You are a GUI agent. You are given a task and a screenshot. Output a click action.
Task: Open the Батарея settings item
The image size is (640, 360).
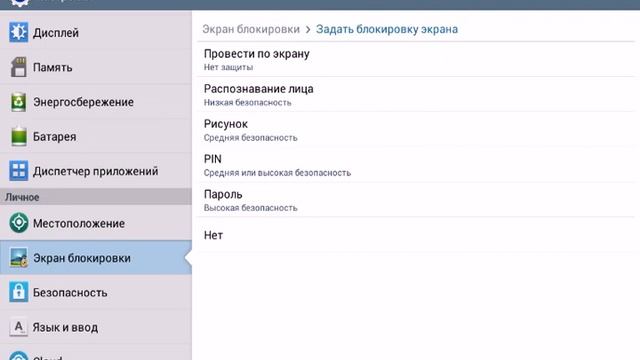tap(96, 136)
